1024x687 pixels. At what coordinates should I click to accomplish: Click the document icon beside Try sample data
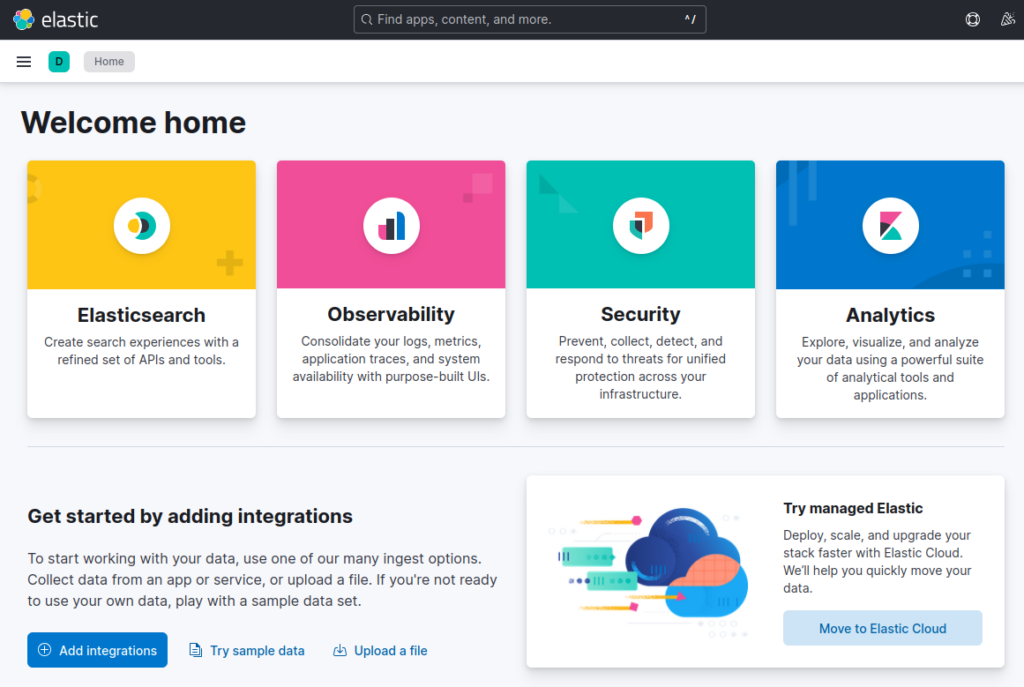[195, 650]
